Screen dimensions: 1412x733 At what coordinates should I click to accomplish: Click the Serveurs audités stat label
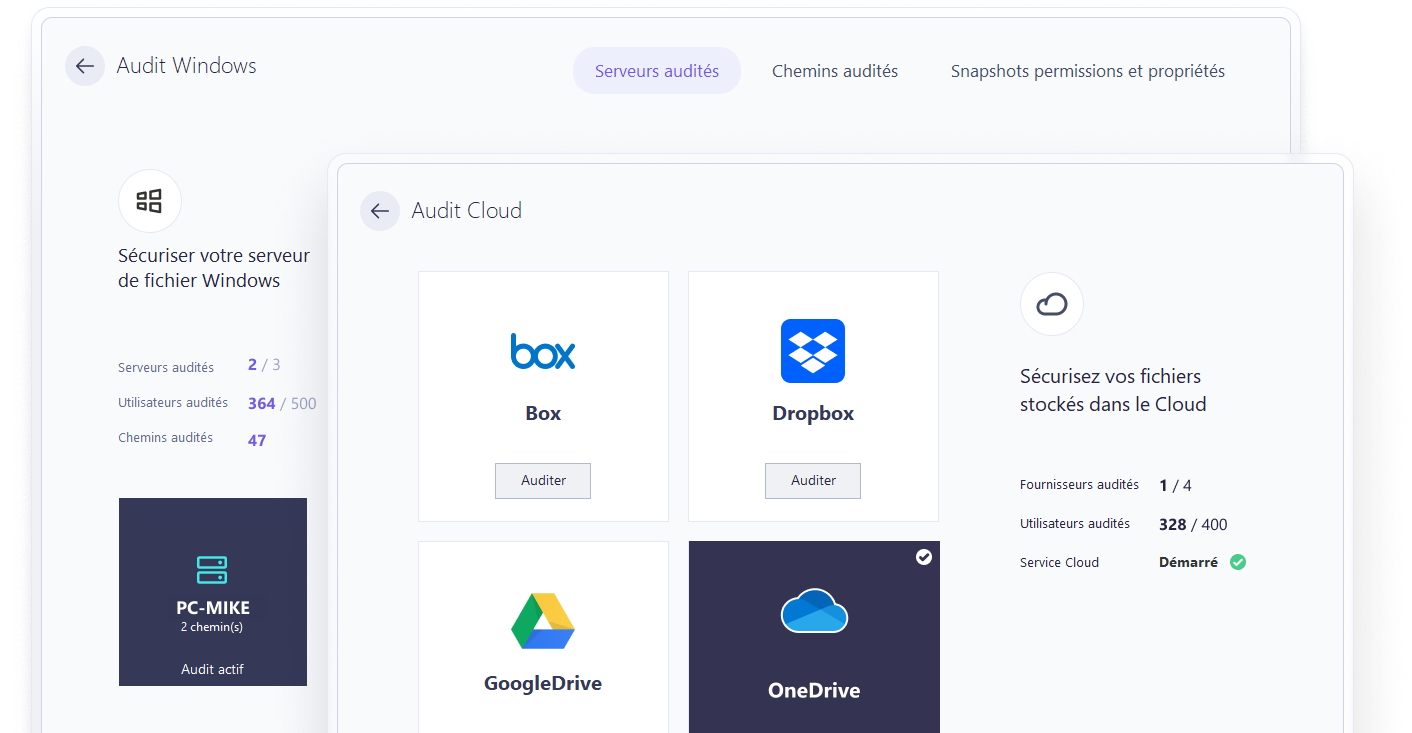pos(166,368)
